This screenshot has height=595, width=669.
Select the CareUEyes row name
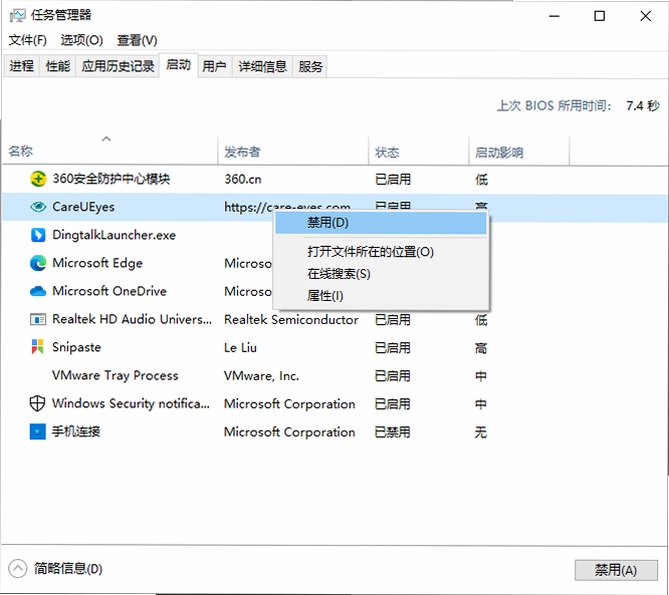coord(83,207)
